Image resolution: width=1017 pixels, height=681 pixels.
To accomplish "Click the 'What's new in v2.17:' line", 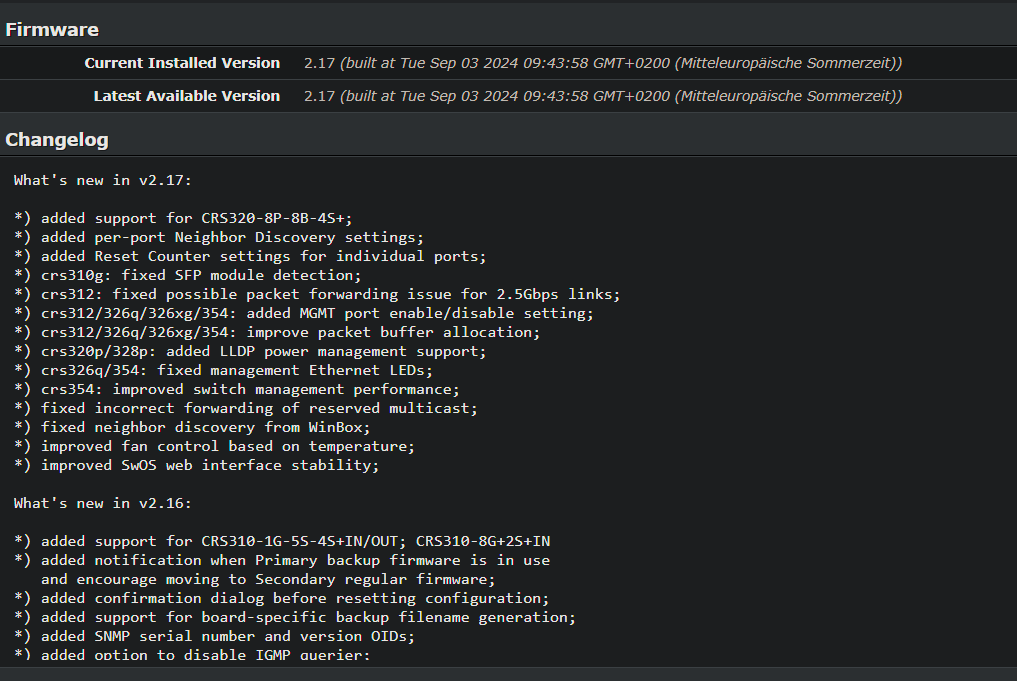I will tap(102, 180).
